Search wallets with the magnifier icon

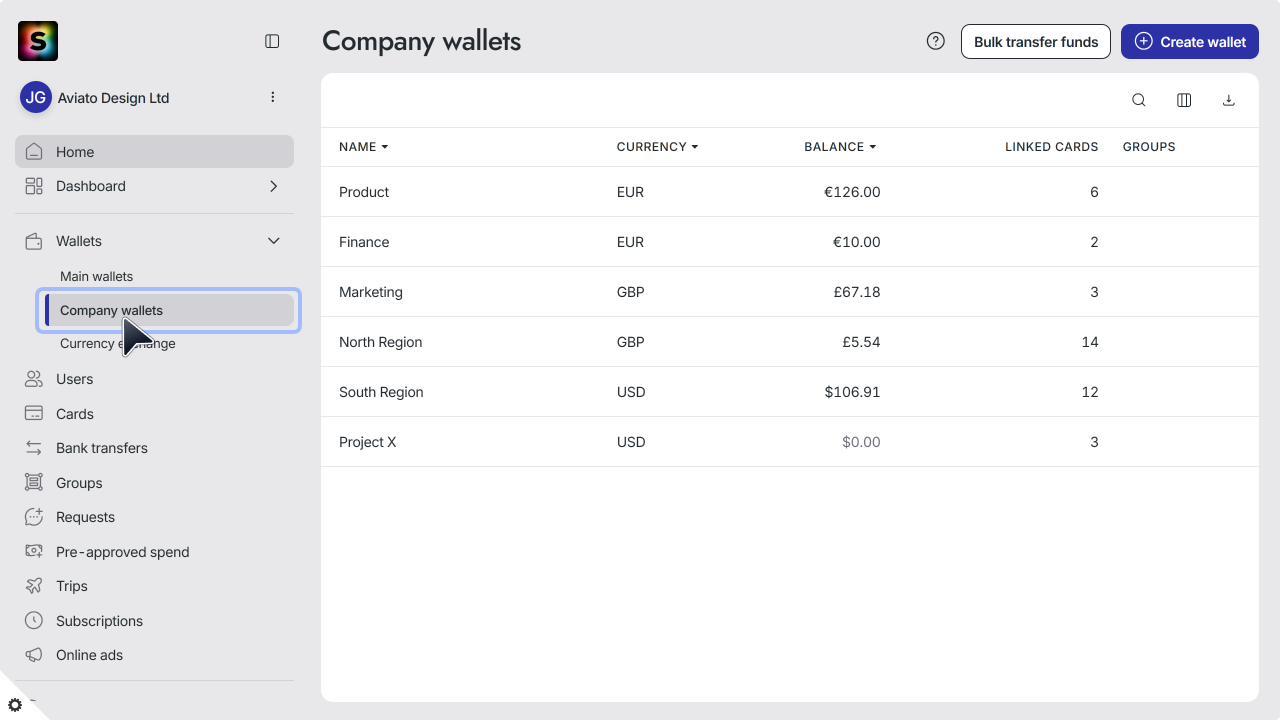(1139, 100)
